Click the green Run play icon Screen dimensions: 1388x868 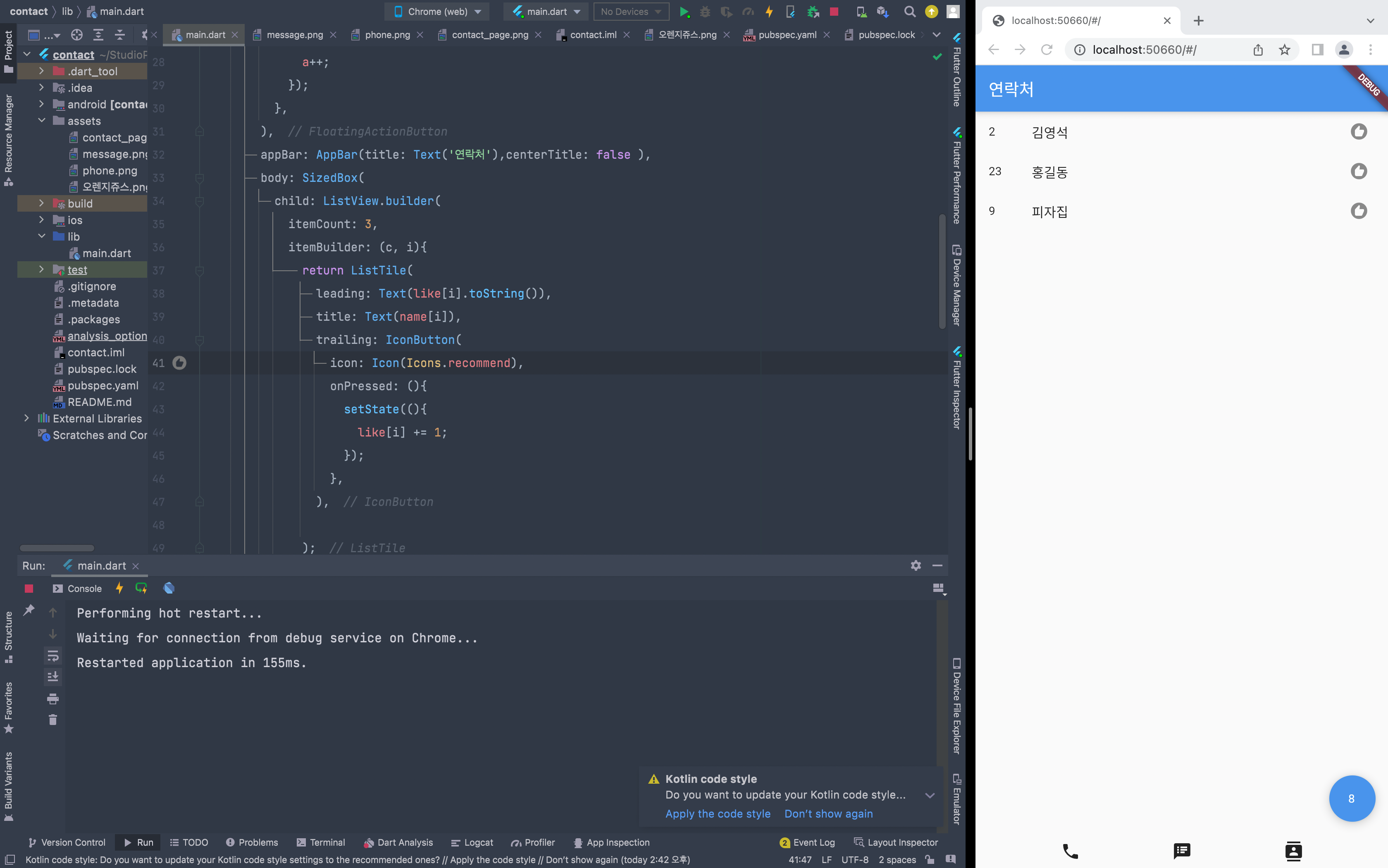[684, 12]
